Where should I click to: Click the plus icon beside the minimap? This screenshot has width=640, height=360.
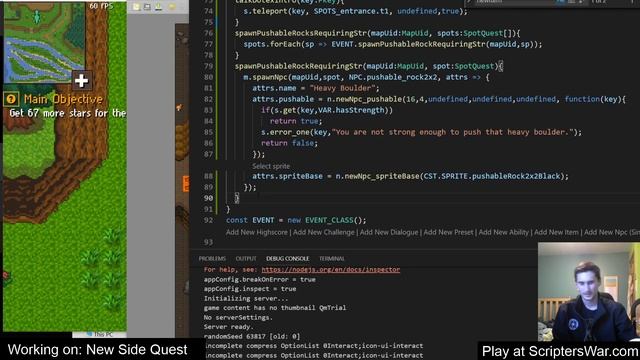(x=81, y=80)
